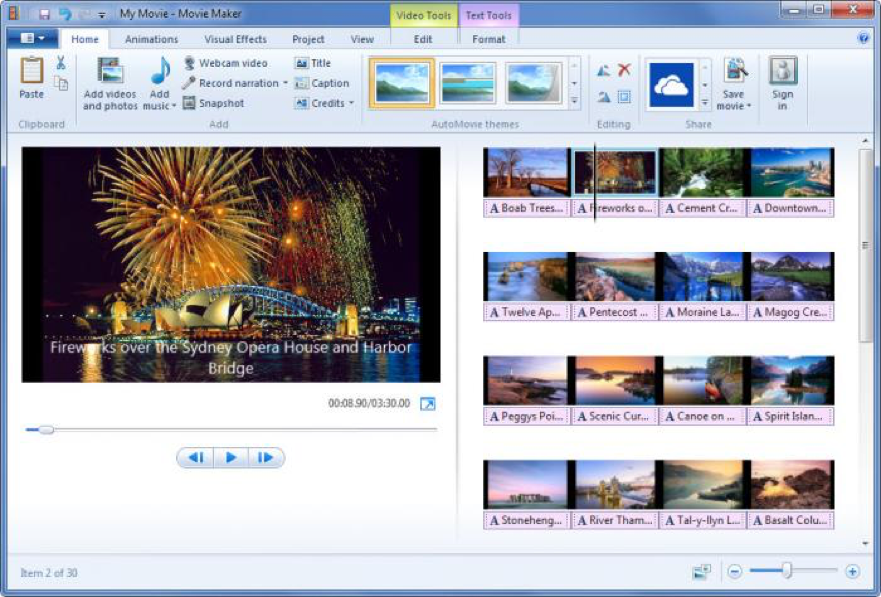Click the OneDrive cloud share icon
Screen dimensions: 881x597
671,85
